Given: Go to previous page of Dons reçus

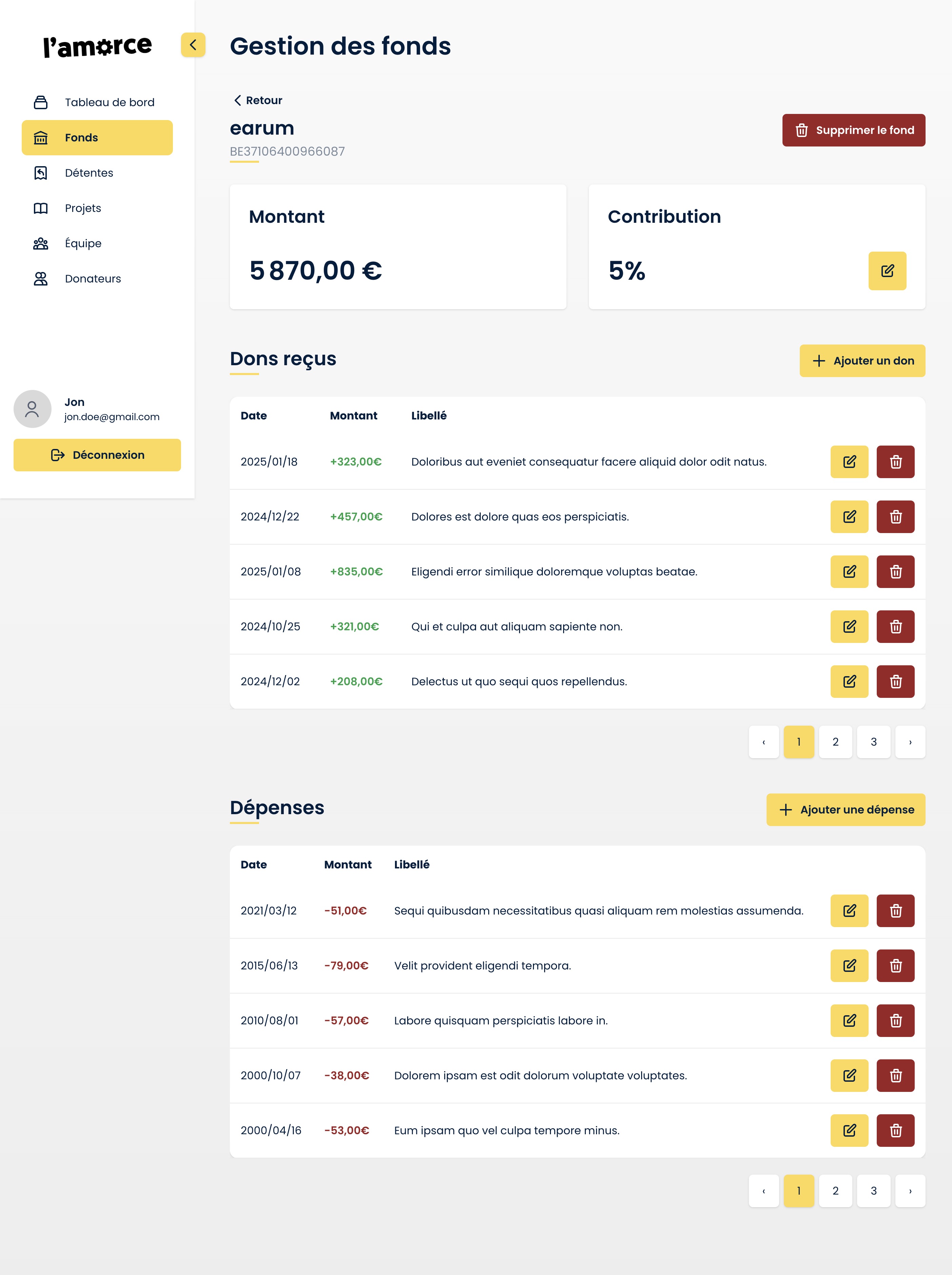Looking at the screenshot, I should click(x=763, y=742).
